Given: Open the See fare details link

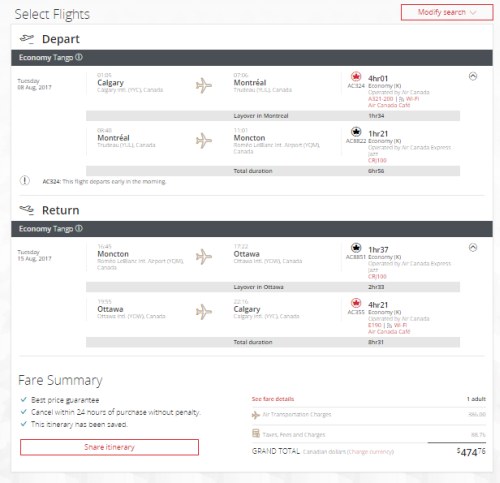Looking at the screenshot, I should [x=273, y=399].
